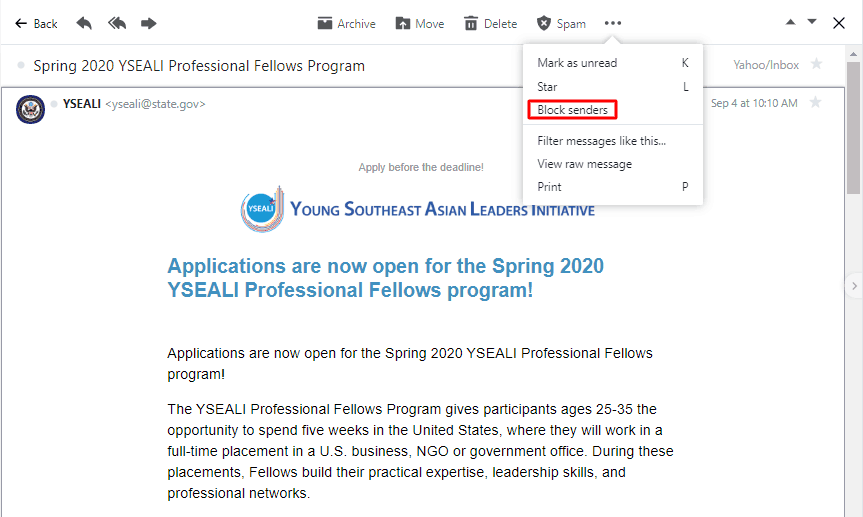The height and width of the screenshot is (517, 863).
Task: Open the three-dots more options menu
Action: click(x=613, y=23)
